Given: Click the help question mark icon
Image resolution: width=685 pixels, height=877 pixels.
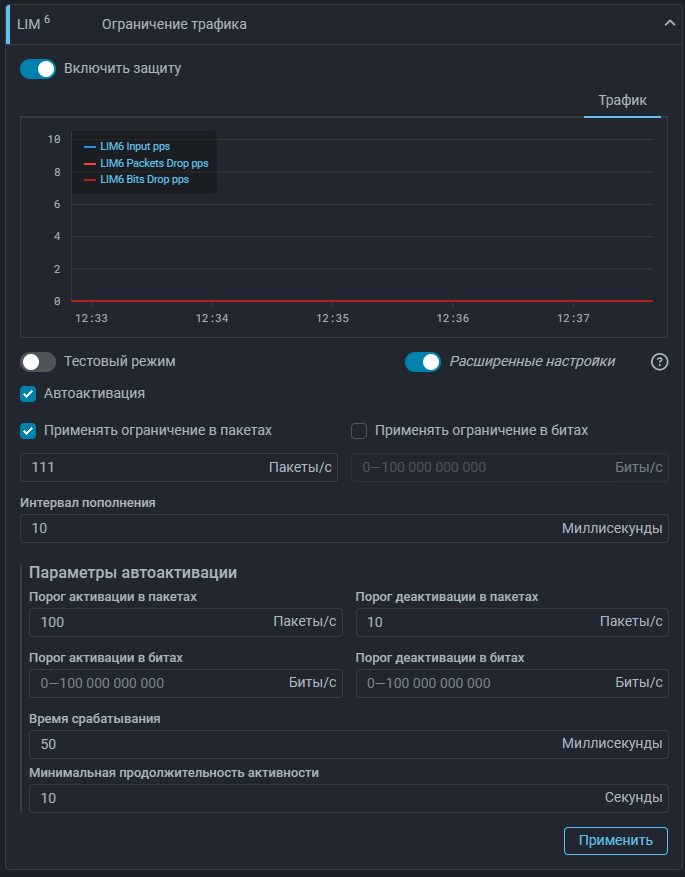Looking at the screenshot, I should point(659,362).
